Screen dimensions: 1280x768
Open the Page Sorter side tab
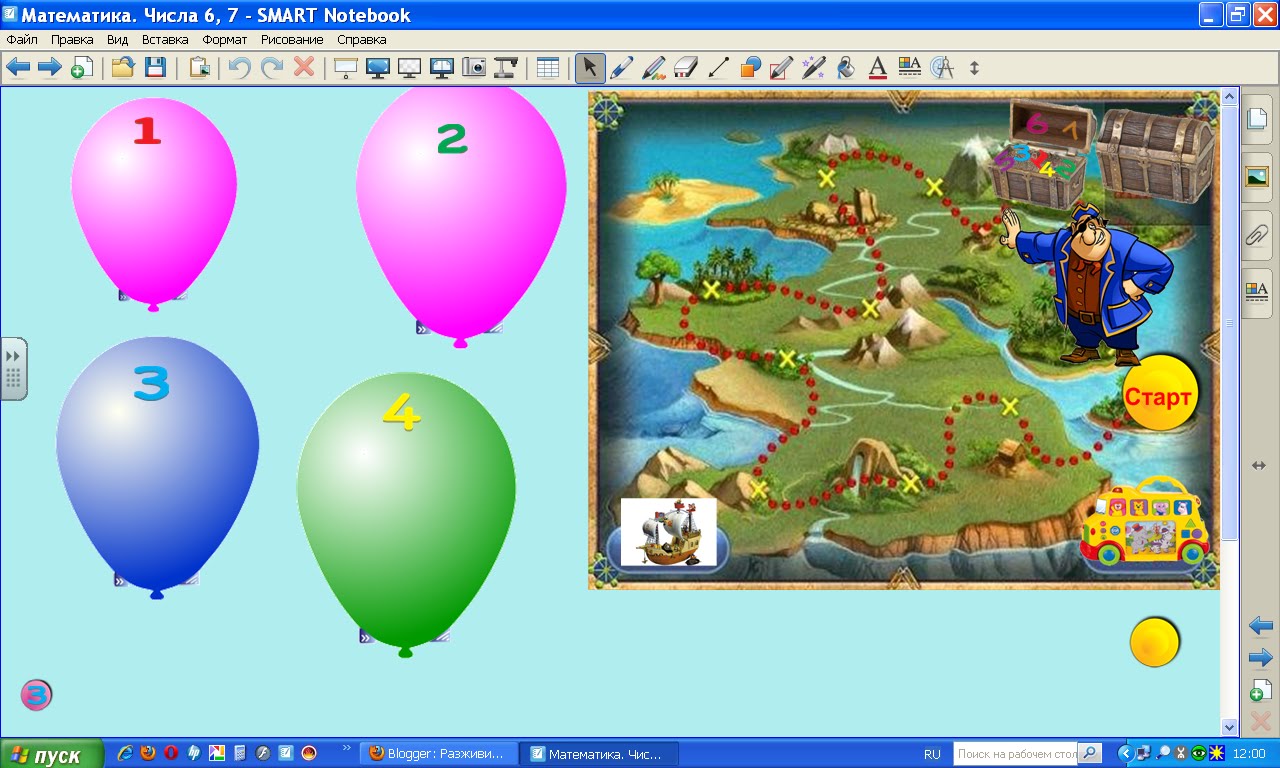pos(1257,119)
